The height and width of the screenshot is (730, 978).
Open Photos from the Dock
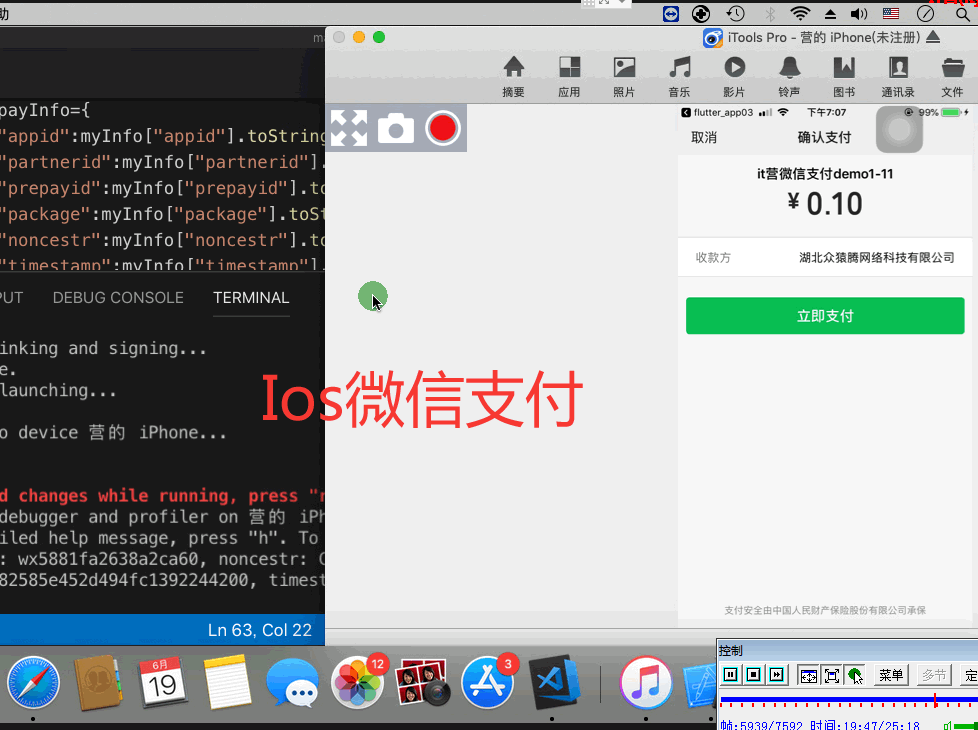click(358, 683)
